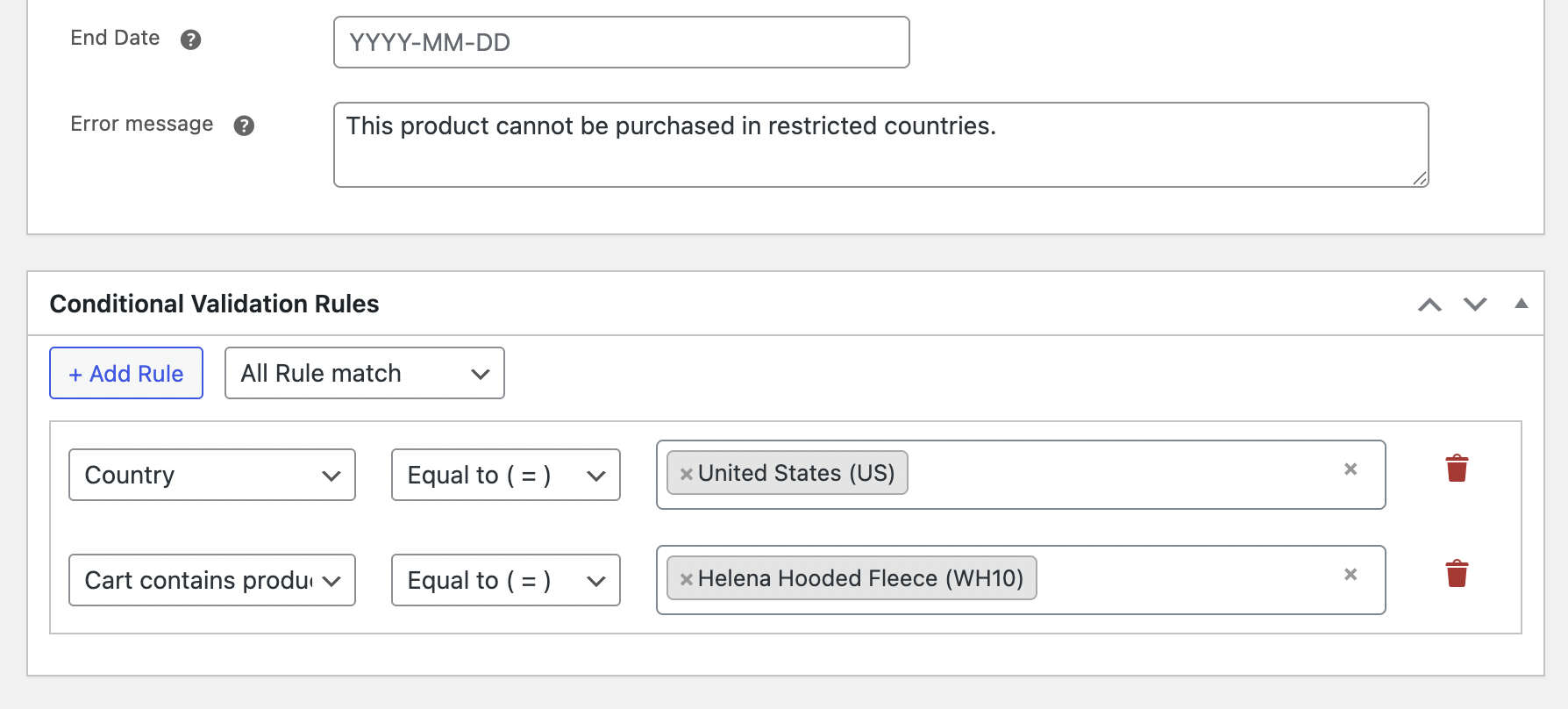This screenshot has height=709, width=1568.
Task: Click the End Date input field
Action: pos(621,42)
